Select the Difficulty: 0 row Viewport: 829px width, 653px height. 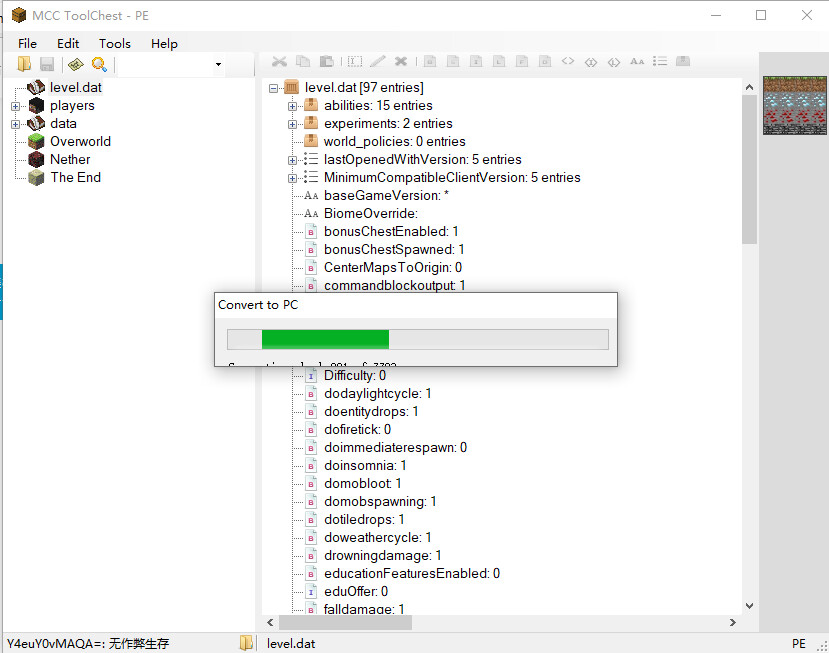coord(355,375)
